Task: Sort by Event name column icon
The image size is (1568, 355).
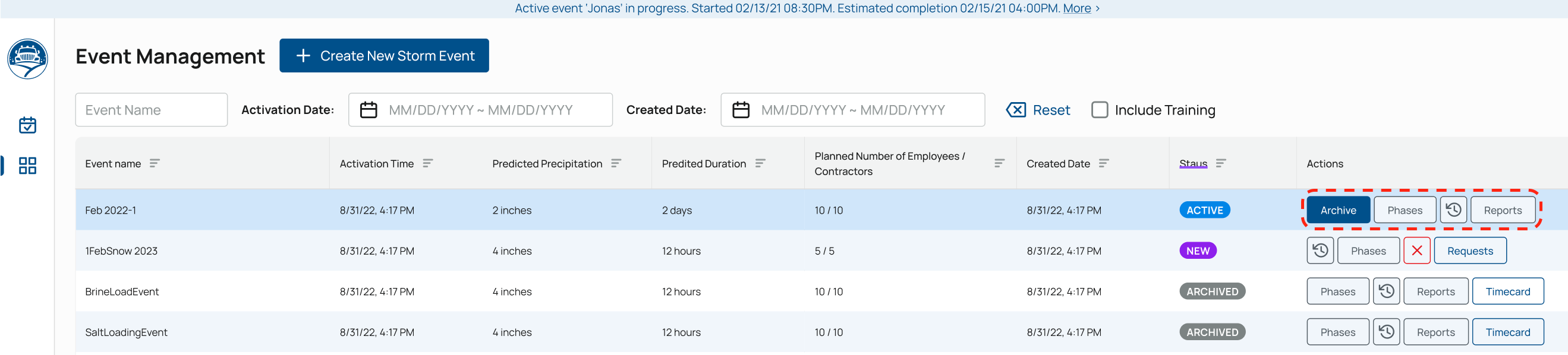Action: [x=155, y=163]
